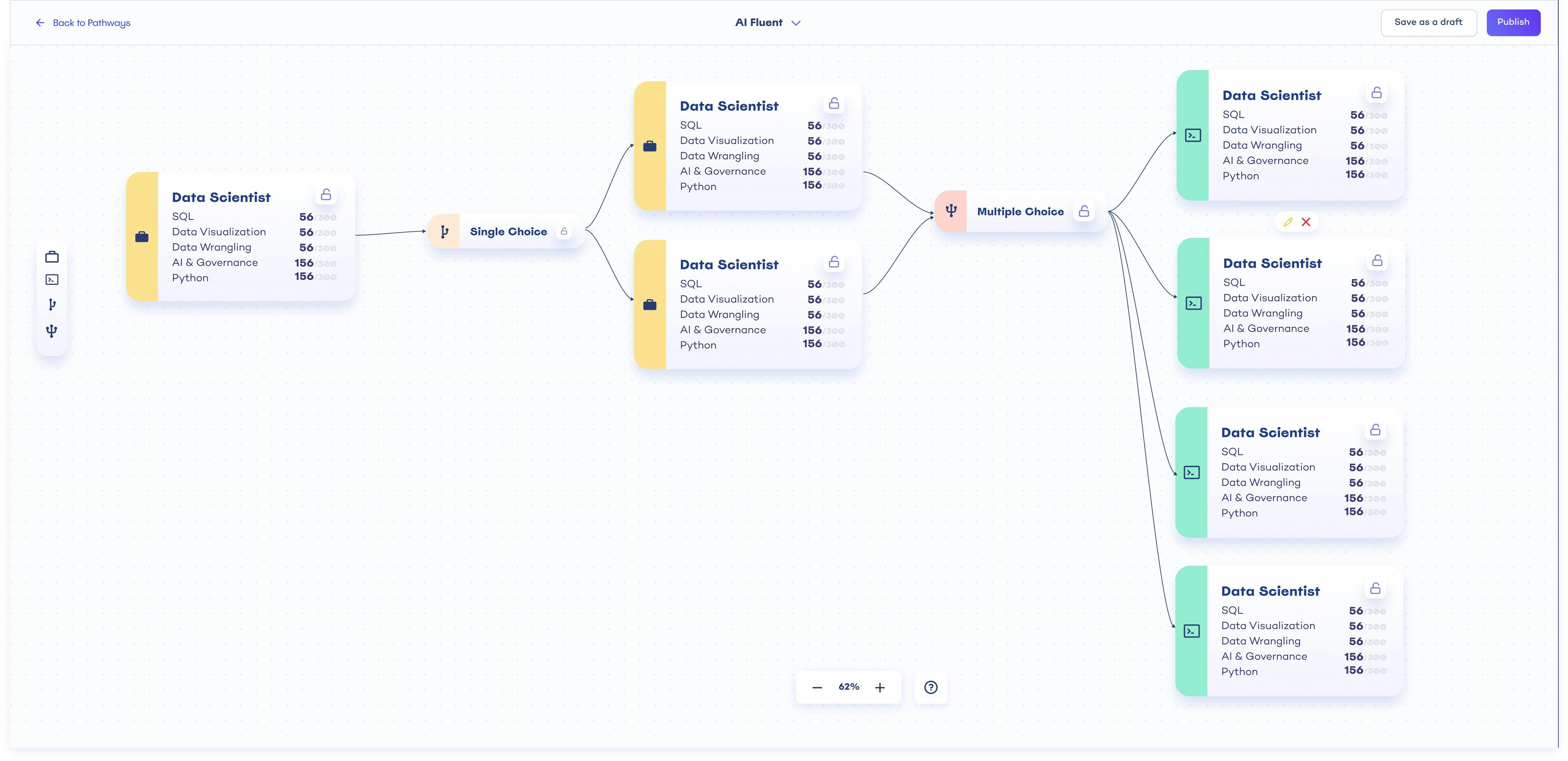Screen dimensions: 1568x761
Task: Click the Save as a draft button
Action: [x=1428, y=23]
